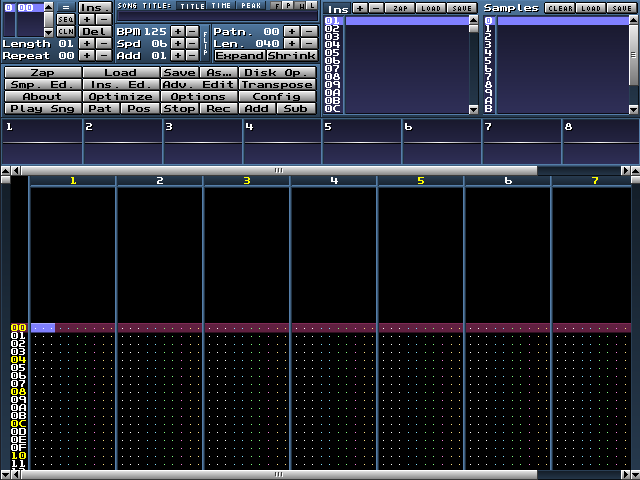Toggle Rec record mode

click(218, 108)
